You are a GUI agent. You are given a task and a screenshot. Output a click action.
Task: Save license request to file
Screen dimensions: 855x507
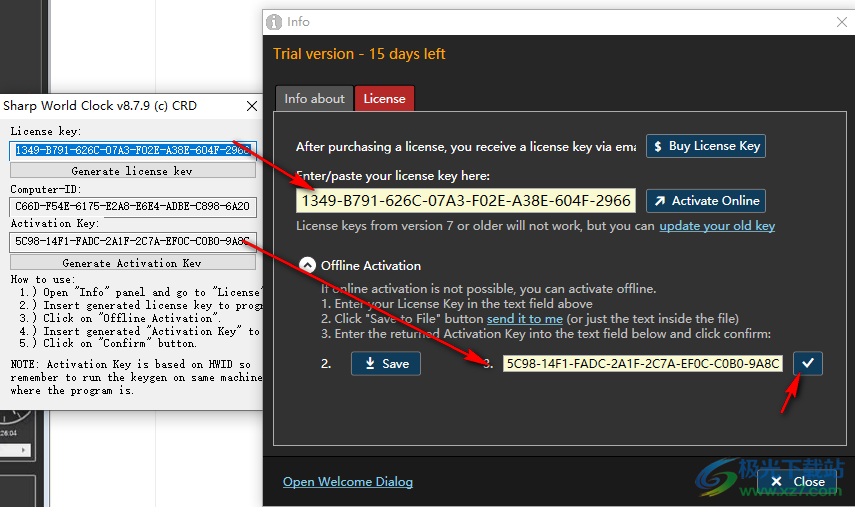click(x=386, y=364)
